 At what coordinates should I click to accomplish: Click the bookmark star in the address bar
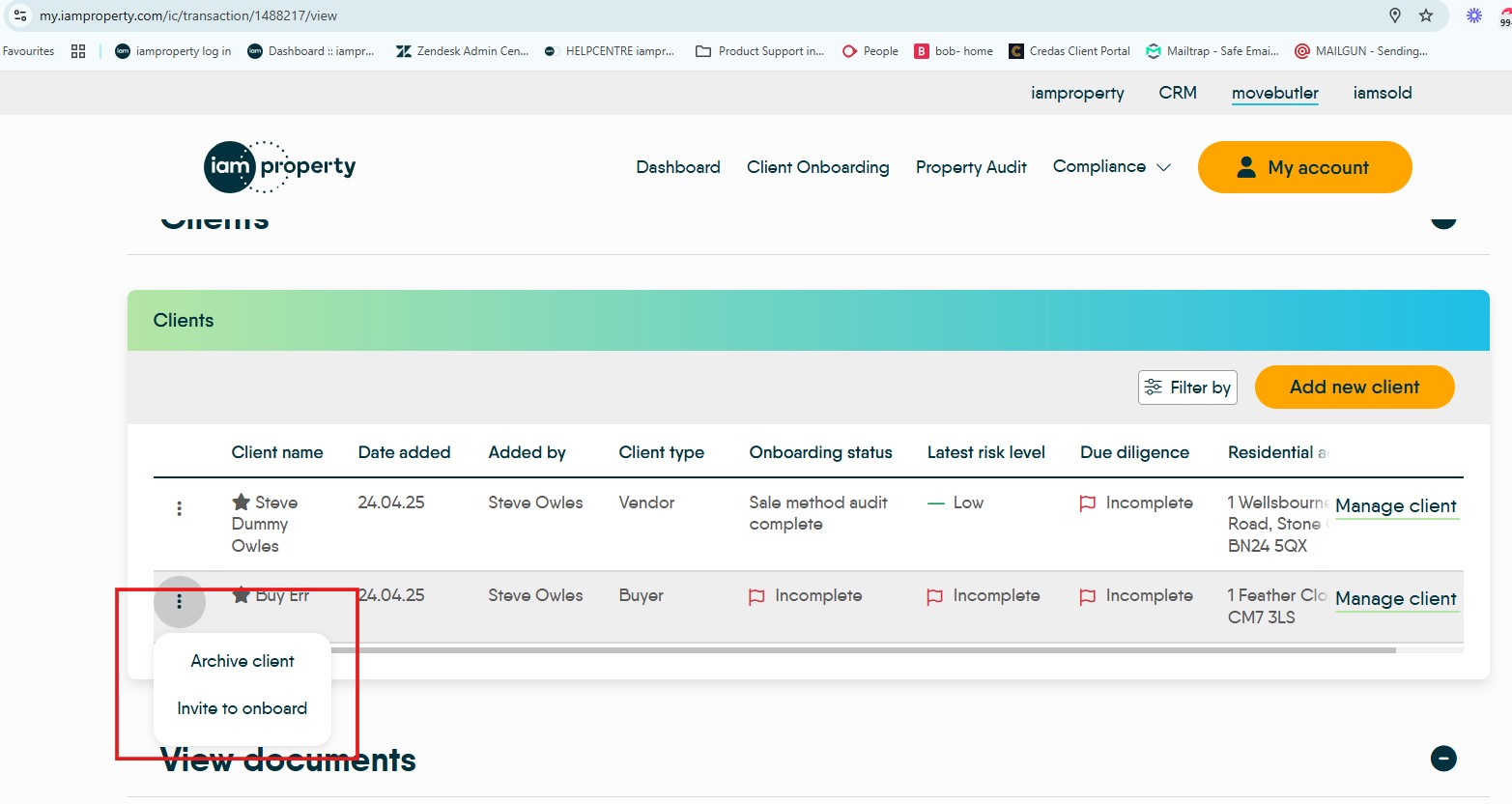(x=1426, y=15)
